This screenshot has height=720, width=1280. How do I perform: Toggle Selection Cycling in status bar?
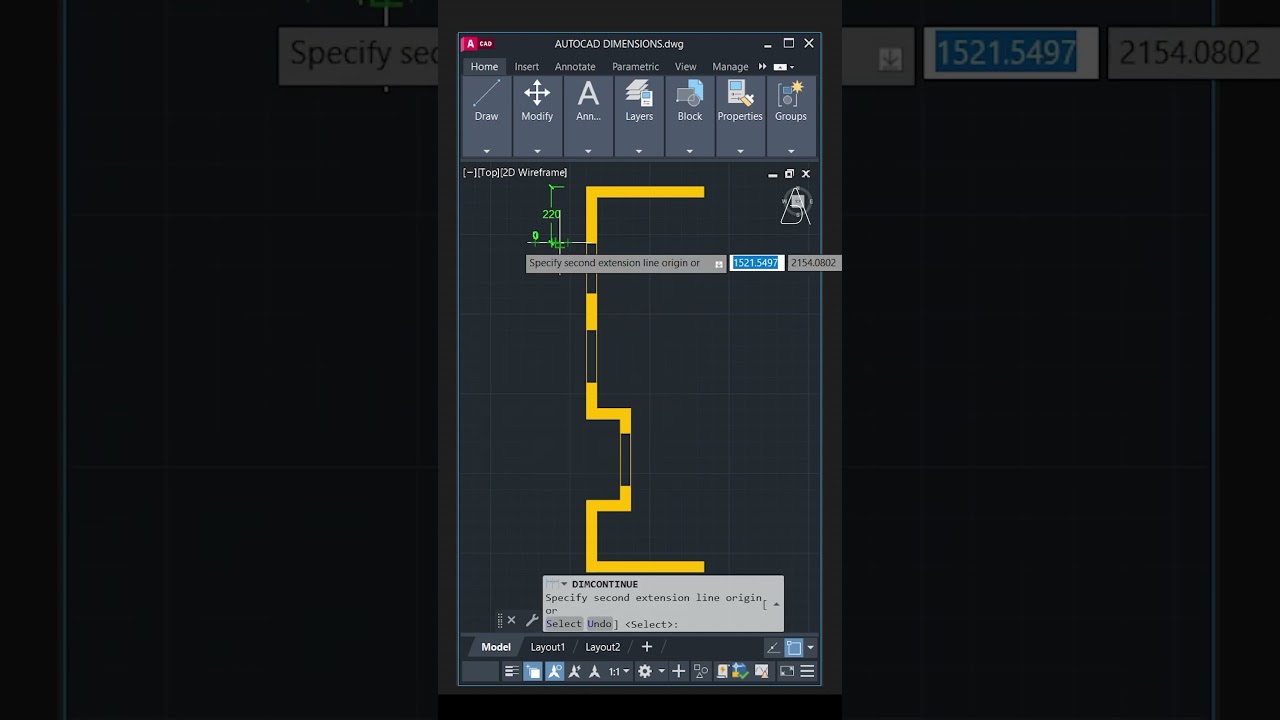coord(534,671)
